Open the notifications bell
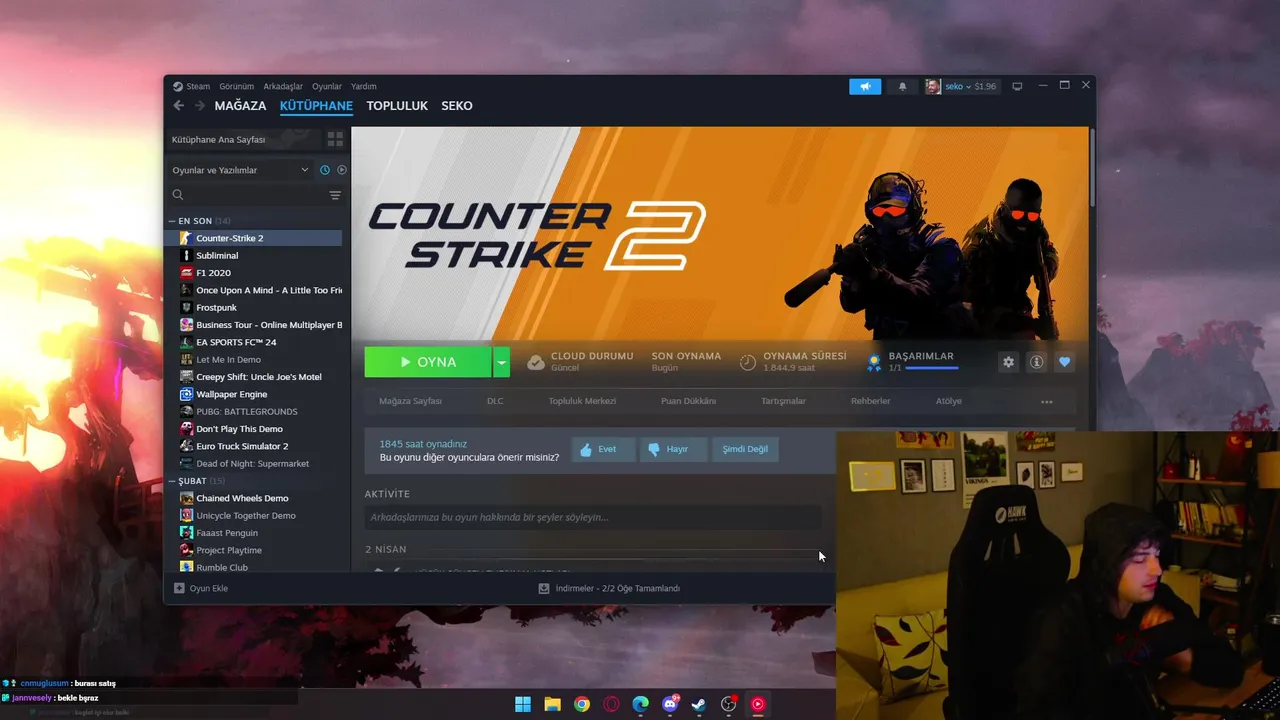Image resolution: width=1280 pixels, height=720 pixels. pos(902,87)
